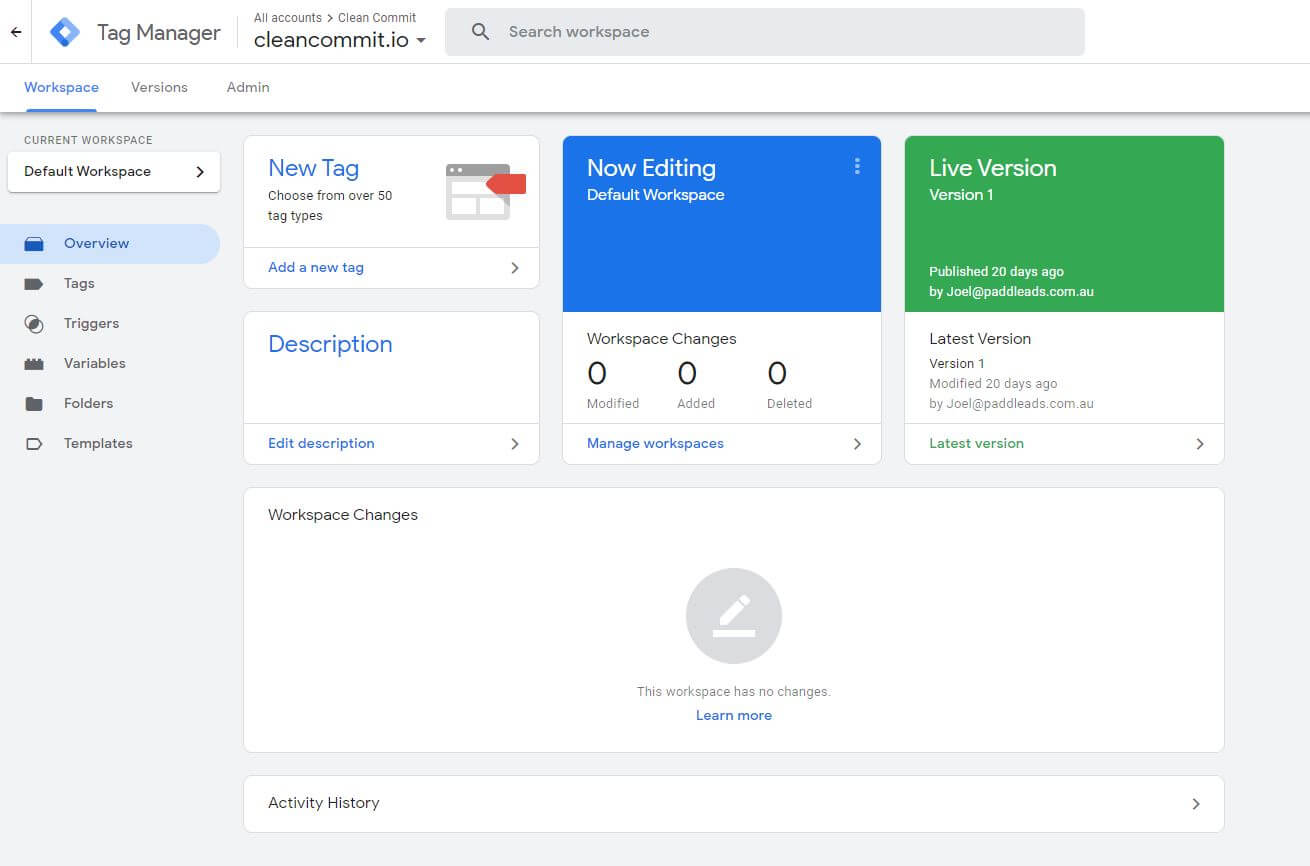Click the Activity History title
1310x866 pixels.
coord(324,803)
